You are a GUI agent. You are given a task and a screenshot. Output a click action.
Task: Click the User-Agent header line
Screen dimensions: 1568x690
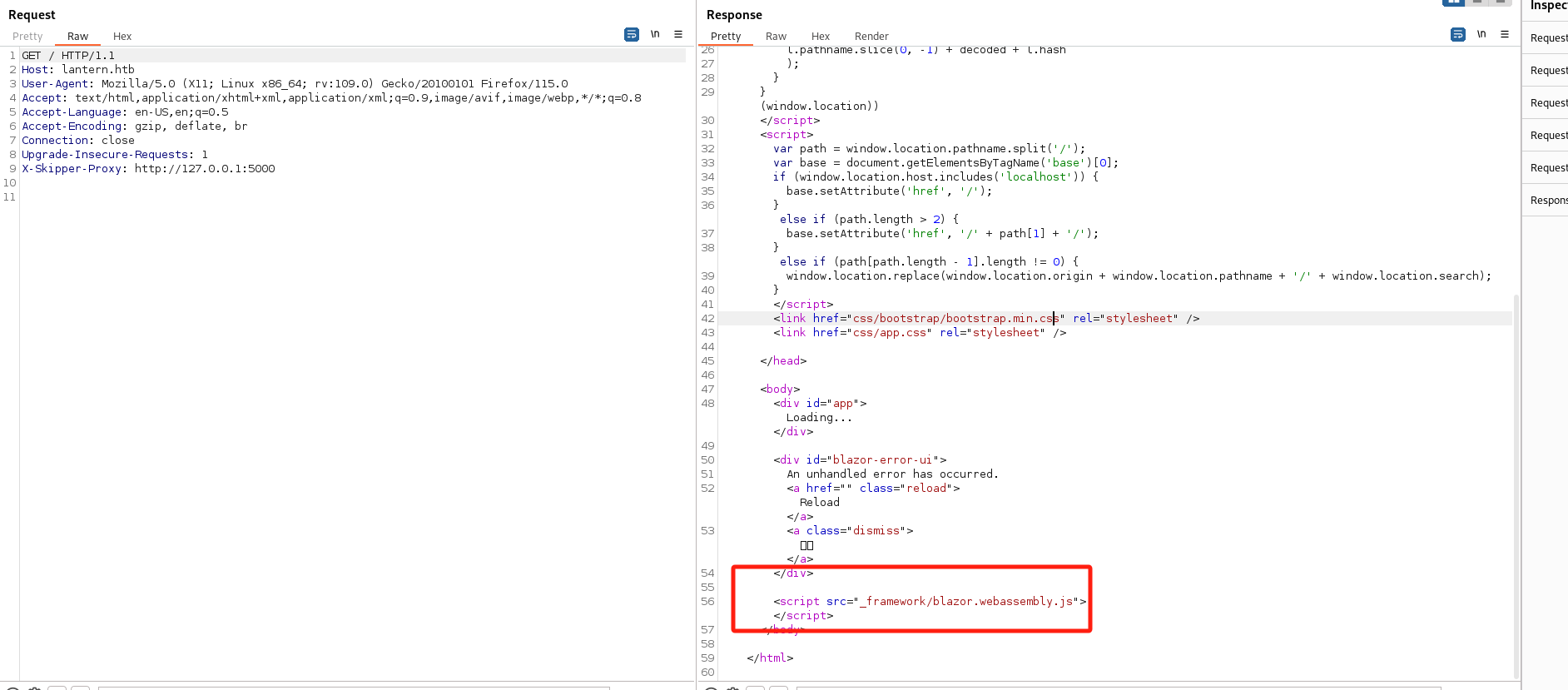pyautogui.click(x=295, y=84)
